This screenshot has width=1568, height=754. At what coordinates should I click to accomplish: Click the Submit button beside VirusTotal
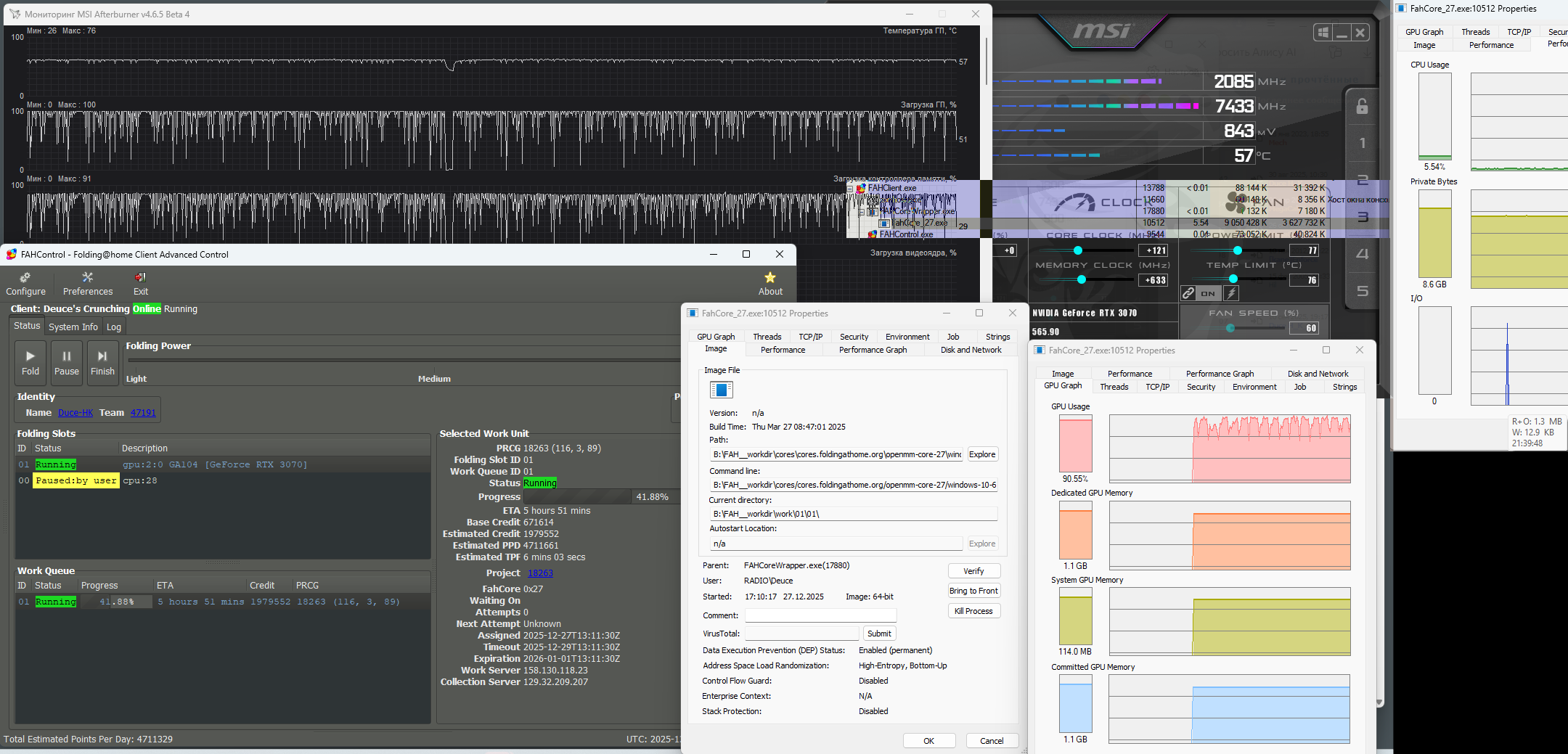click(x=879, y=634)
